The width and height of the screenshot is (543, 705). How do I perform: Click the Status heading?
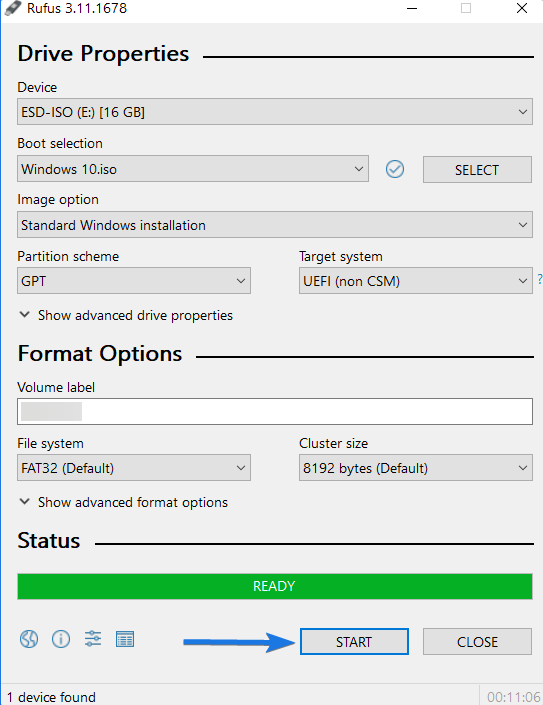[x=49, y=540]
